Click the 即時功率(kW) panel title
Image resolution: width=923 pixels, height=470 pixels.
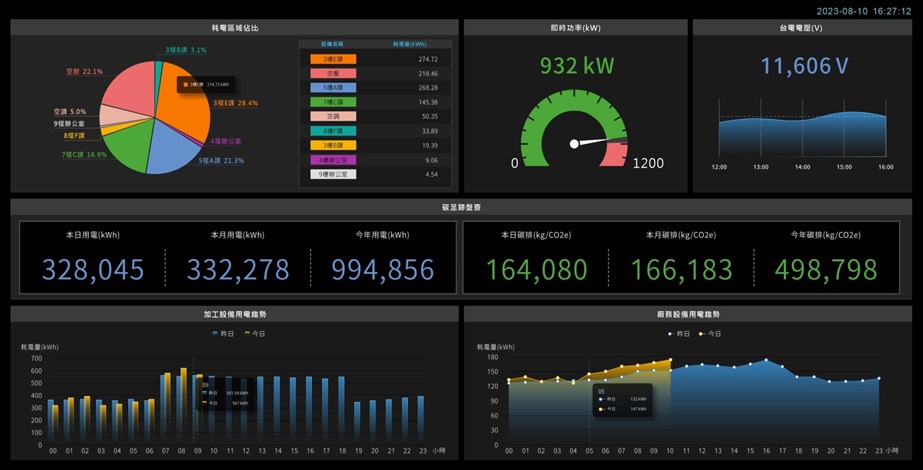coord(576,28)
